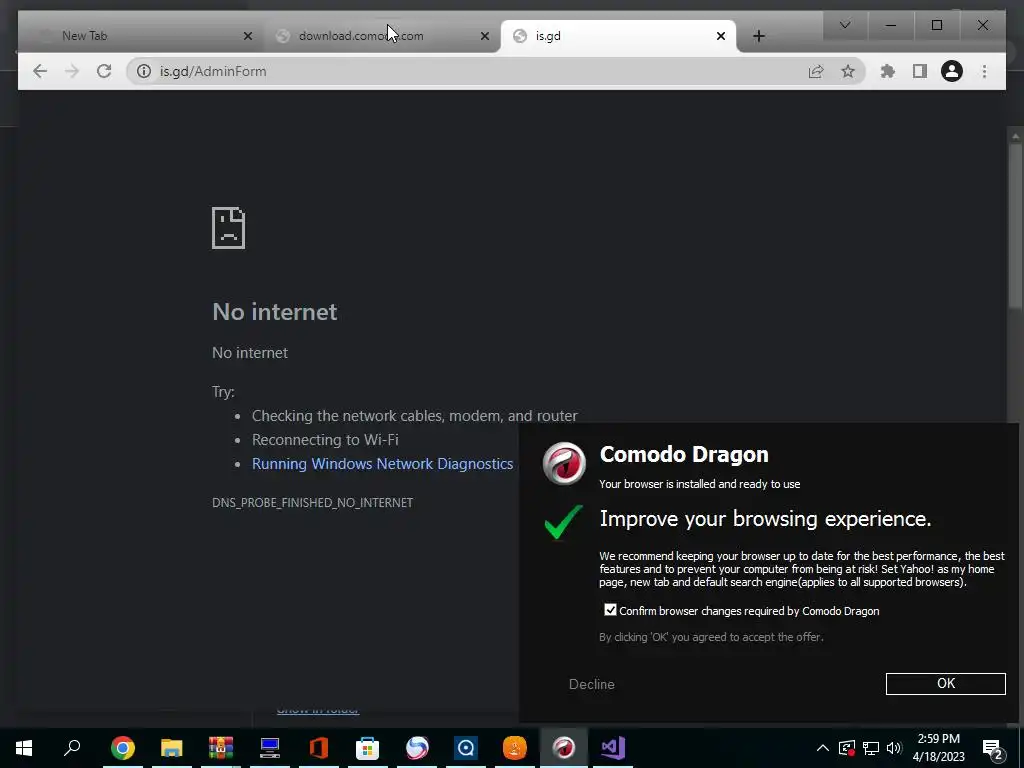Click Comodo Dragon taskbar icon
The image size is (1024, 768).
[564, 748]
